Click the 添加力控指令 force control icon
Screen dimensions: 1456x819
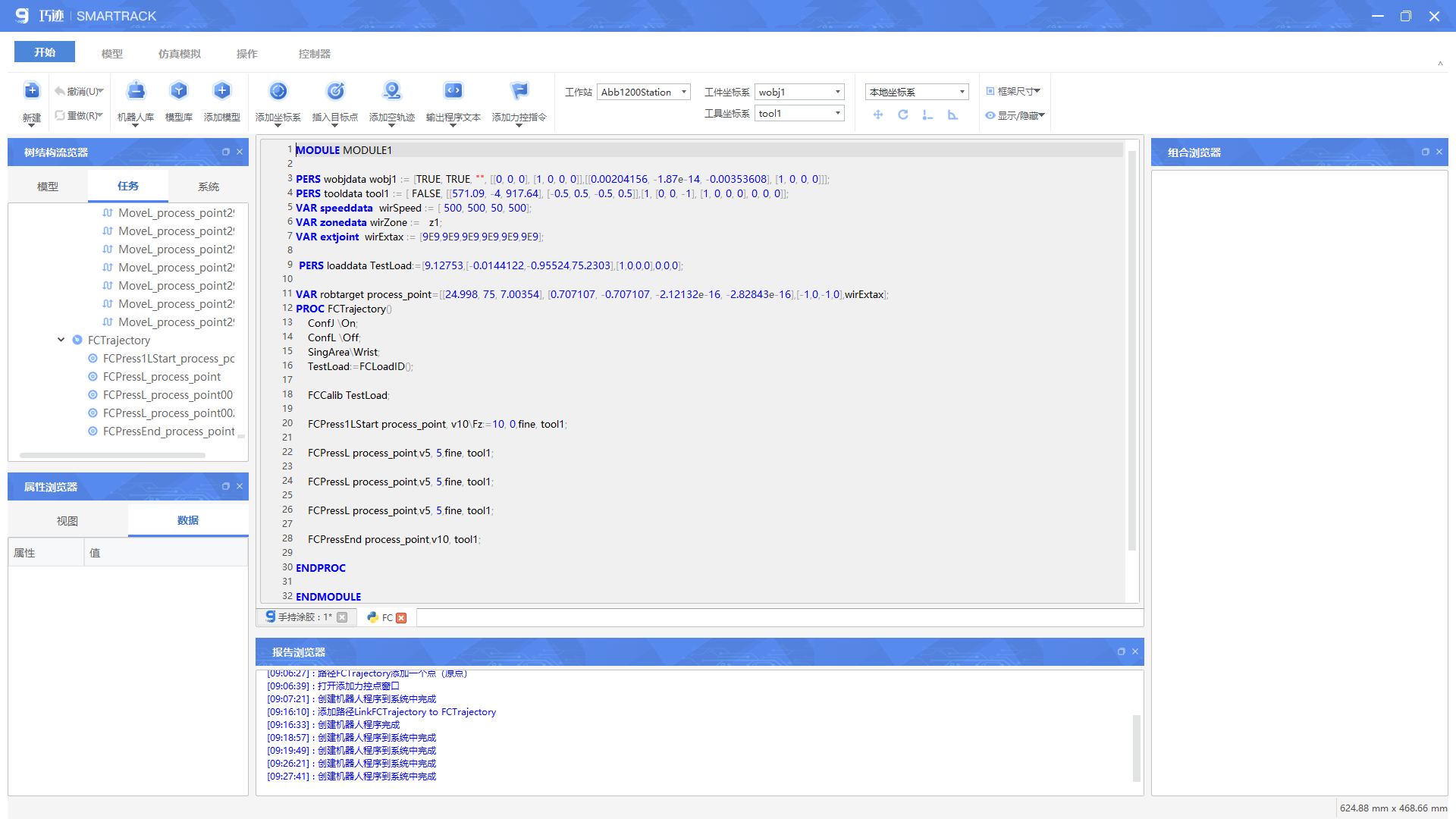pyautogui.click(x=519, y=92)
